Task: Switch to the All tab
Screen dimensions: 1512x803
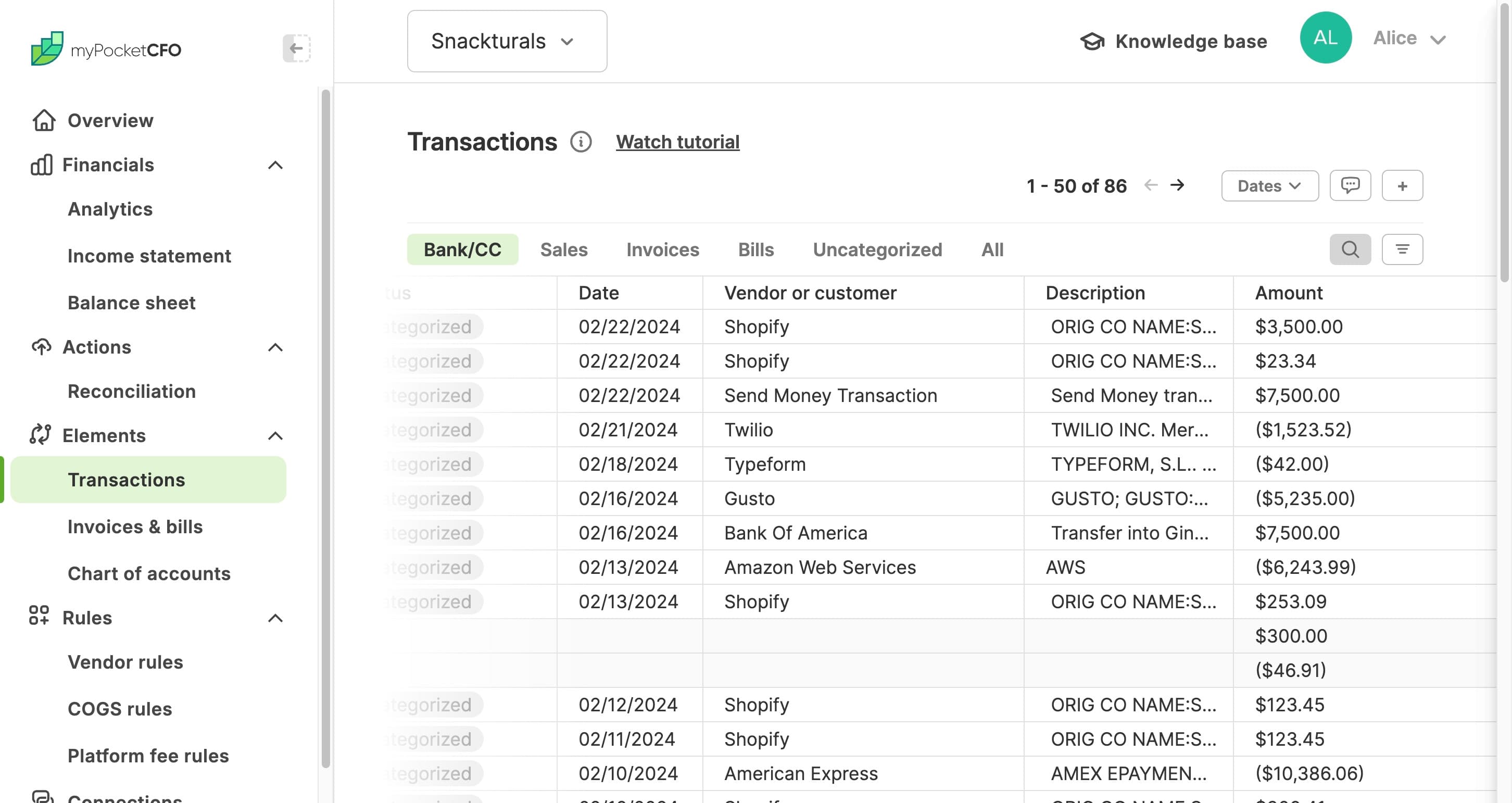Action: [x=992, y=249]
